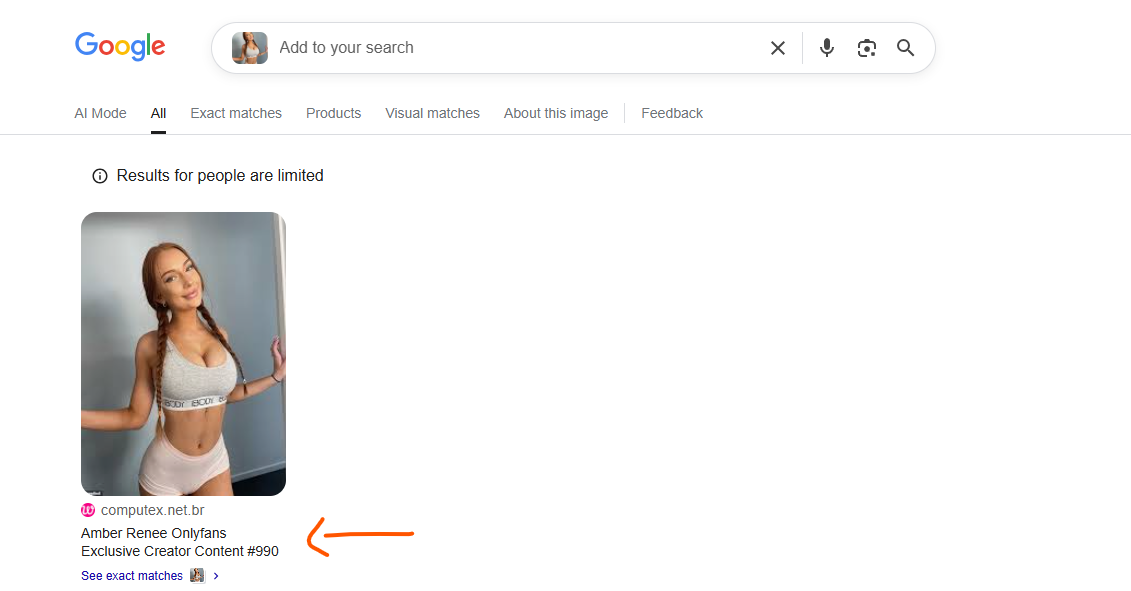The image size is (1131, 591).
Task: Click the magnifying glass search icon
Action: (906, 48)
